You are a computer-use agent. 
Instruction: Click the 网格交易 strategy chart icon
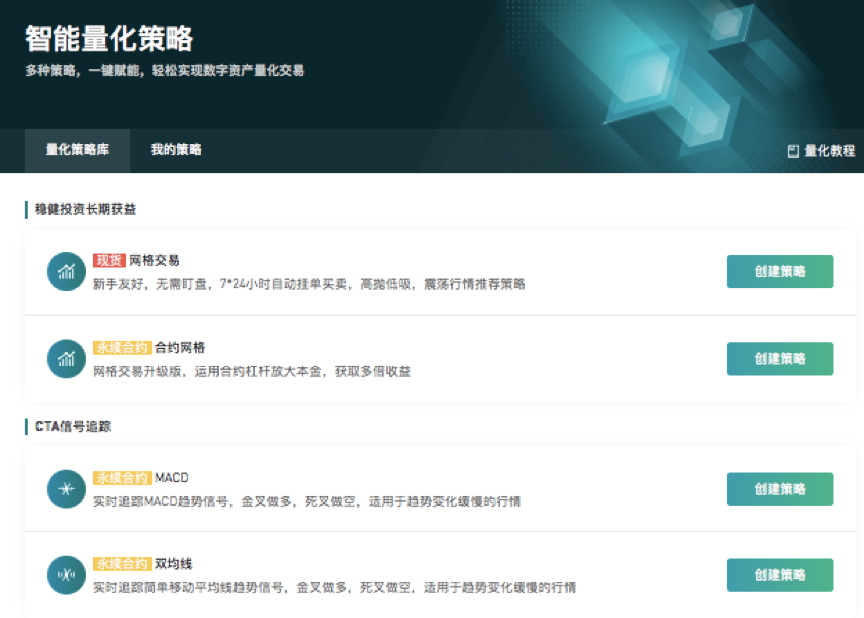point(66,272)
